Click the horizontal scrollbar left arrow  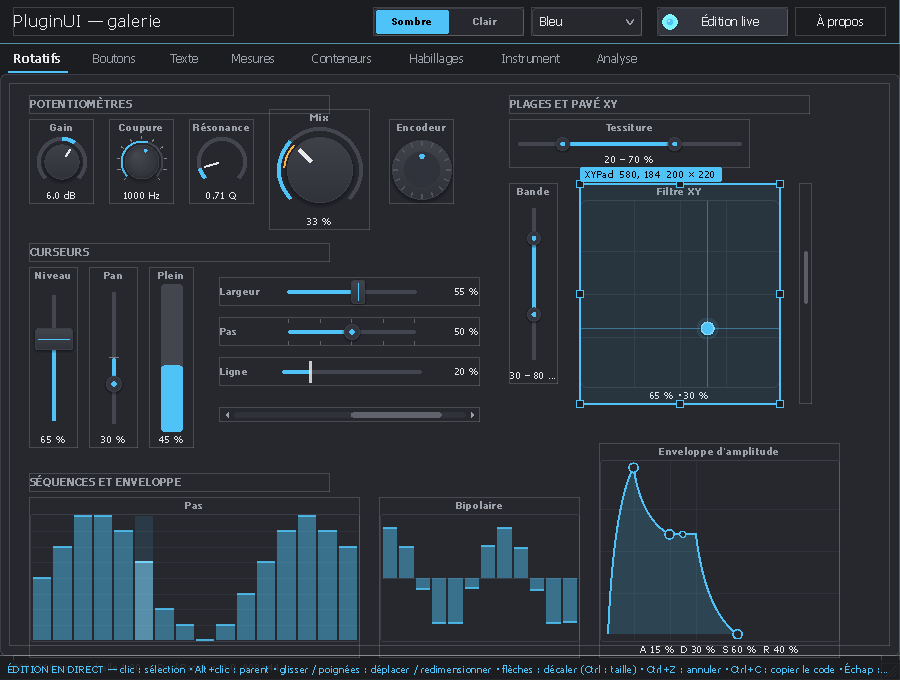click(x=227, y=415)
